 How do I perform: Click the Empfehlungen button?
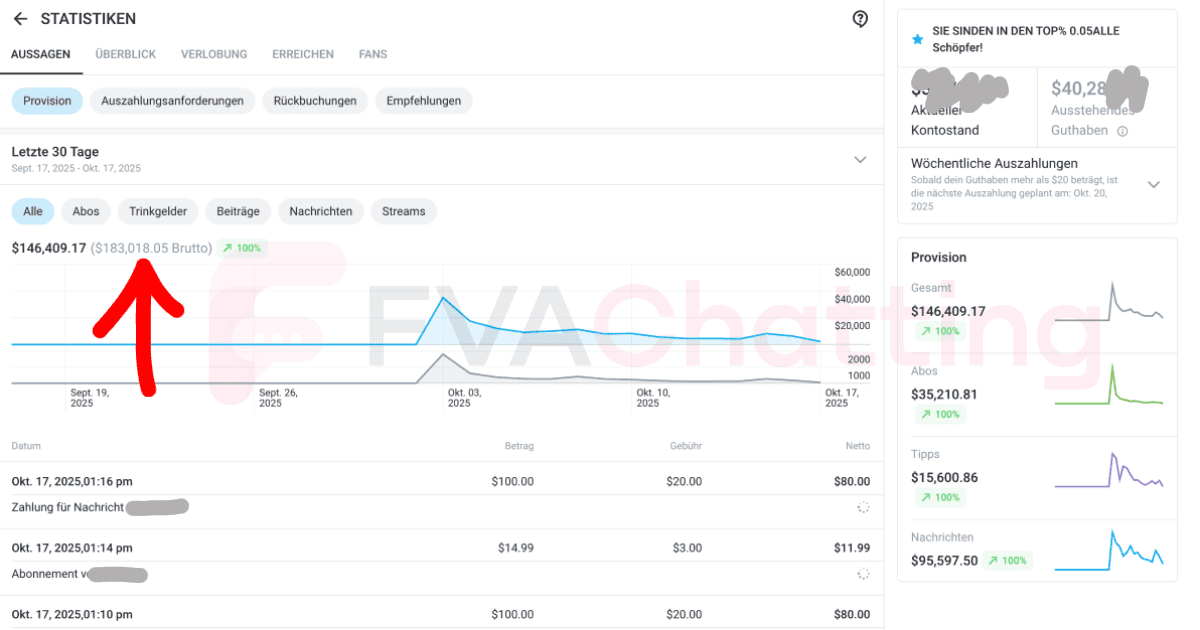[x=423, y=101]
